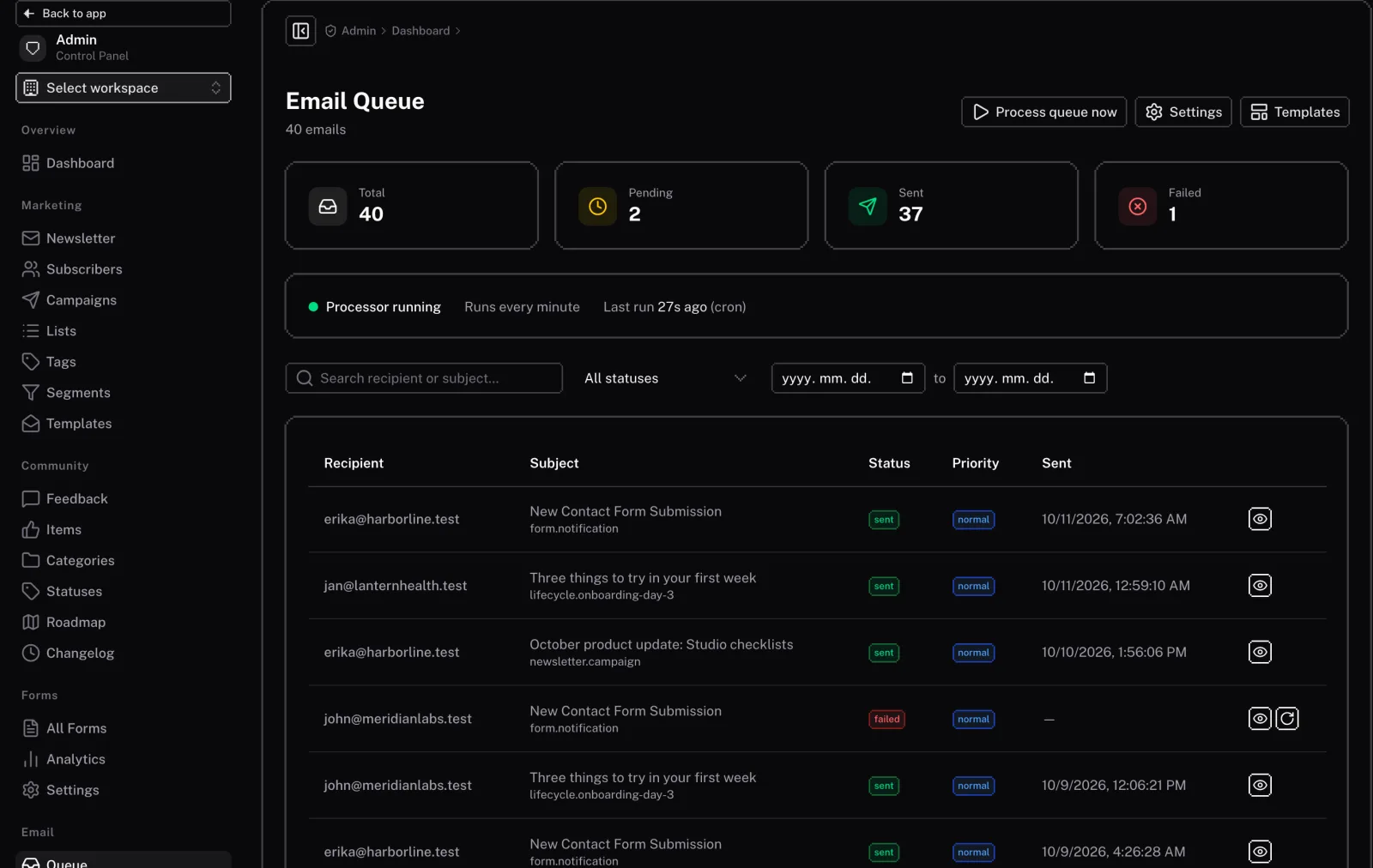
Task: Open calendar picker for end date
Action: click(1089, 378)
